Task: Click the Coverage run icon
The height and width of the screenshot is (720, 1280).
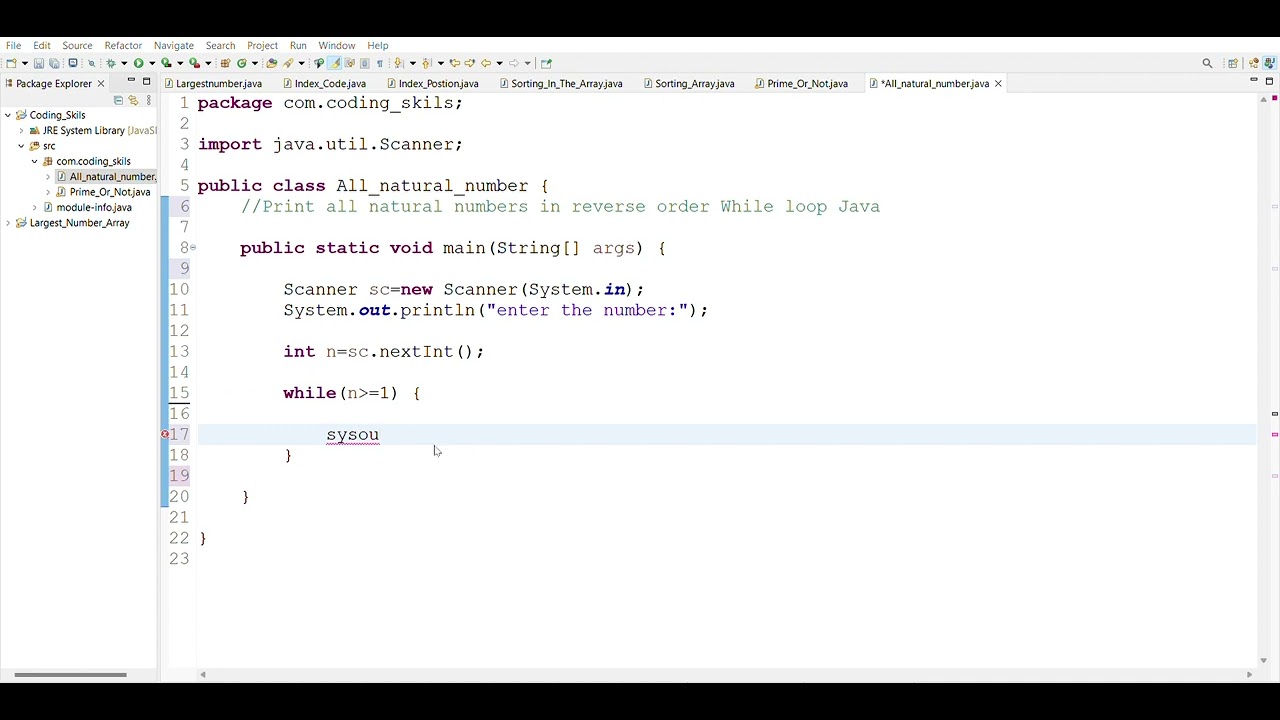Action: pyautogui.click(x=166, y=63)
